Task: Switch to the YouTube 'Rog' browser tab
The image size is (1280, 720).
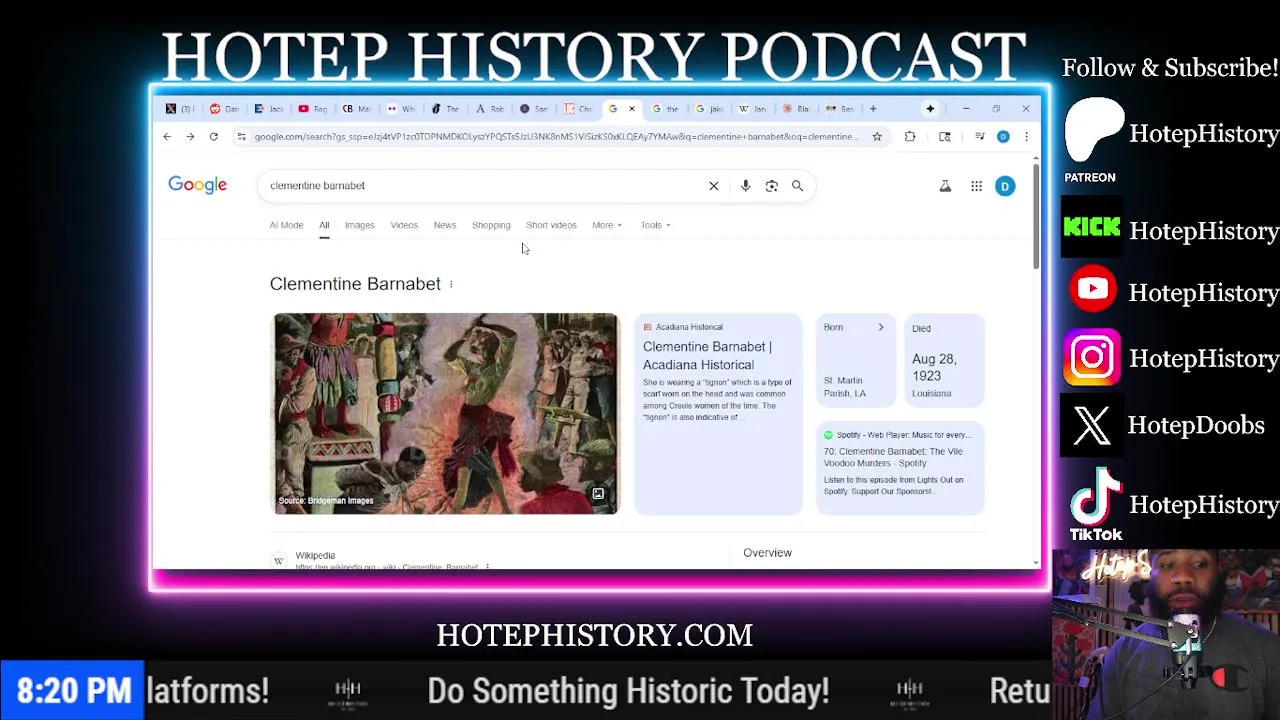Action: point(313,109)
